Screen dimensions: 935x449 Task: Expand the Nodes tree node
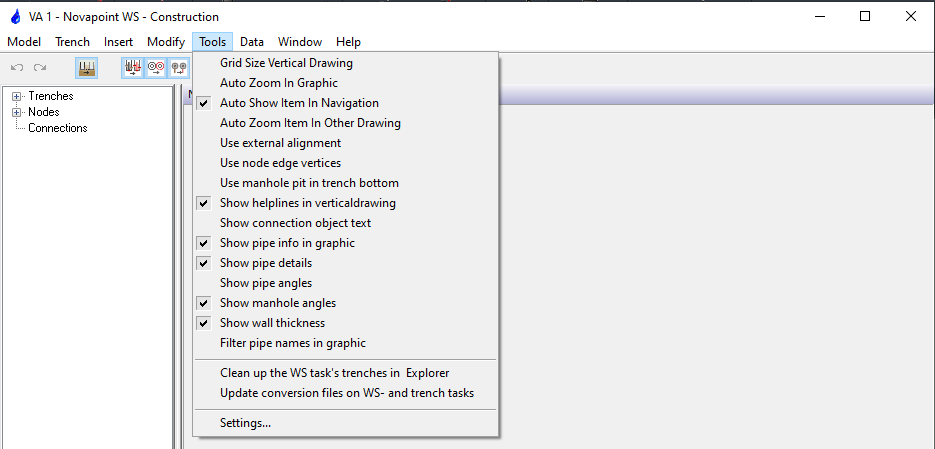[17, 112]
